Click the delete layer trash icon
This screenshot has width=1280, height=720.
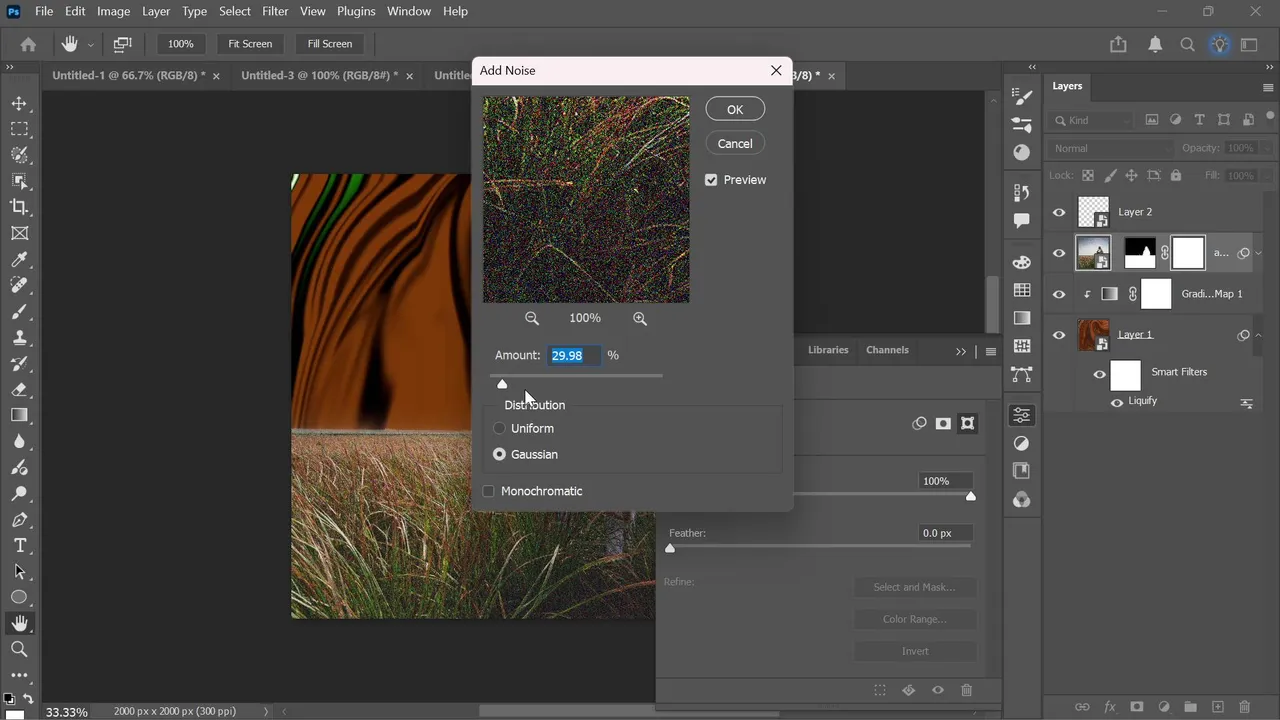(1245, 707)
